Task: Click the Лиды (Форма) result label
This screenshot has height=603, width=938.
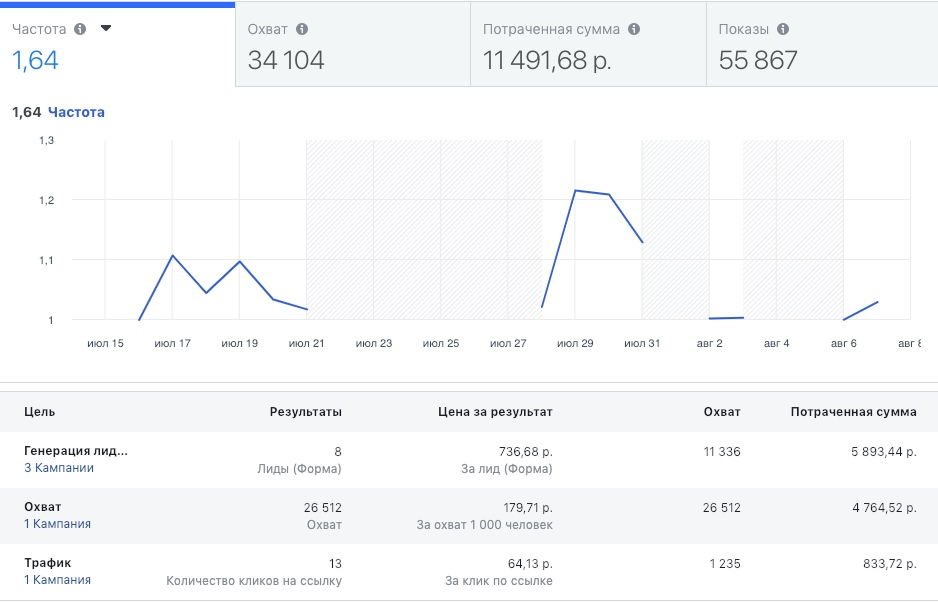Action: click(x=299, y=468)
